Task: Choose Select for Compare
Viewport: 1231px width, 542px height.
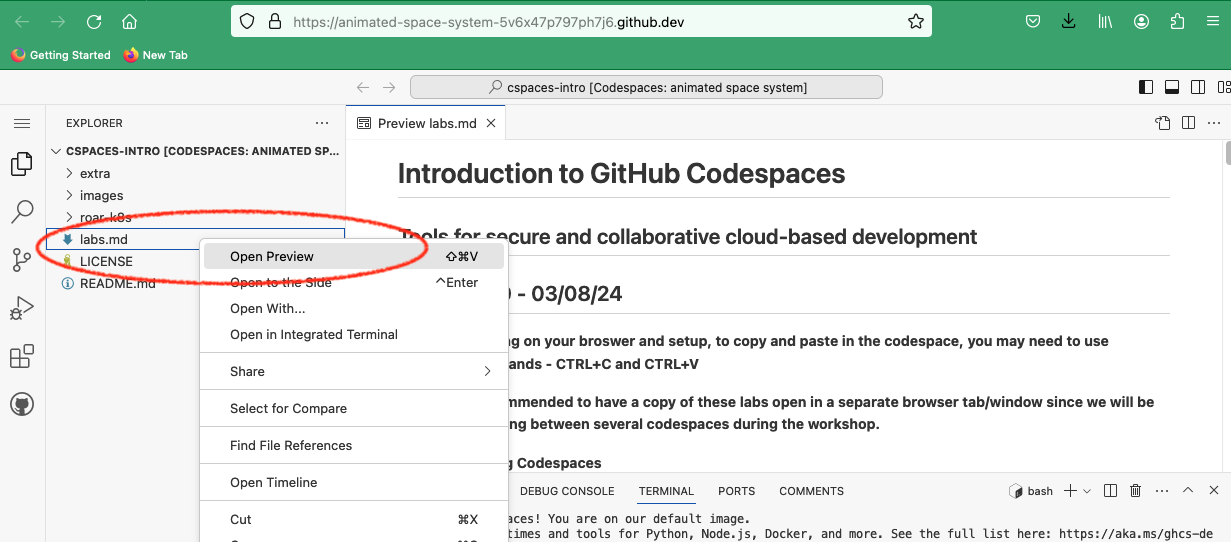Action: tap(354, 409)
